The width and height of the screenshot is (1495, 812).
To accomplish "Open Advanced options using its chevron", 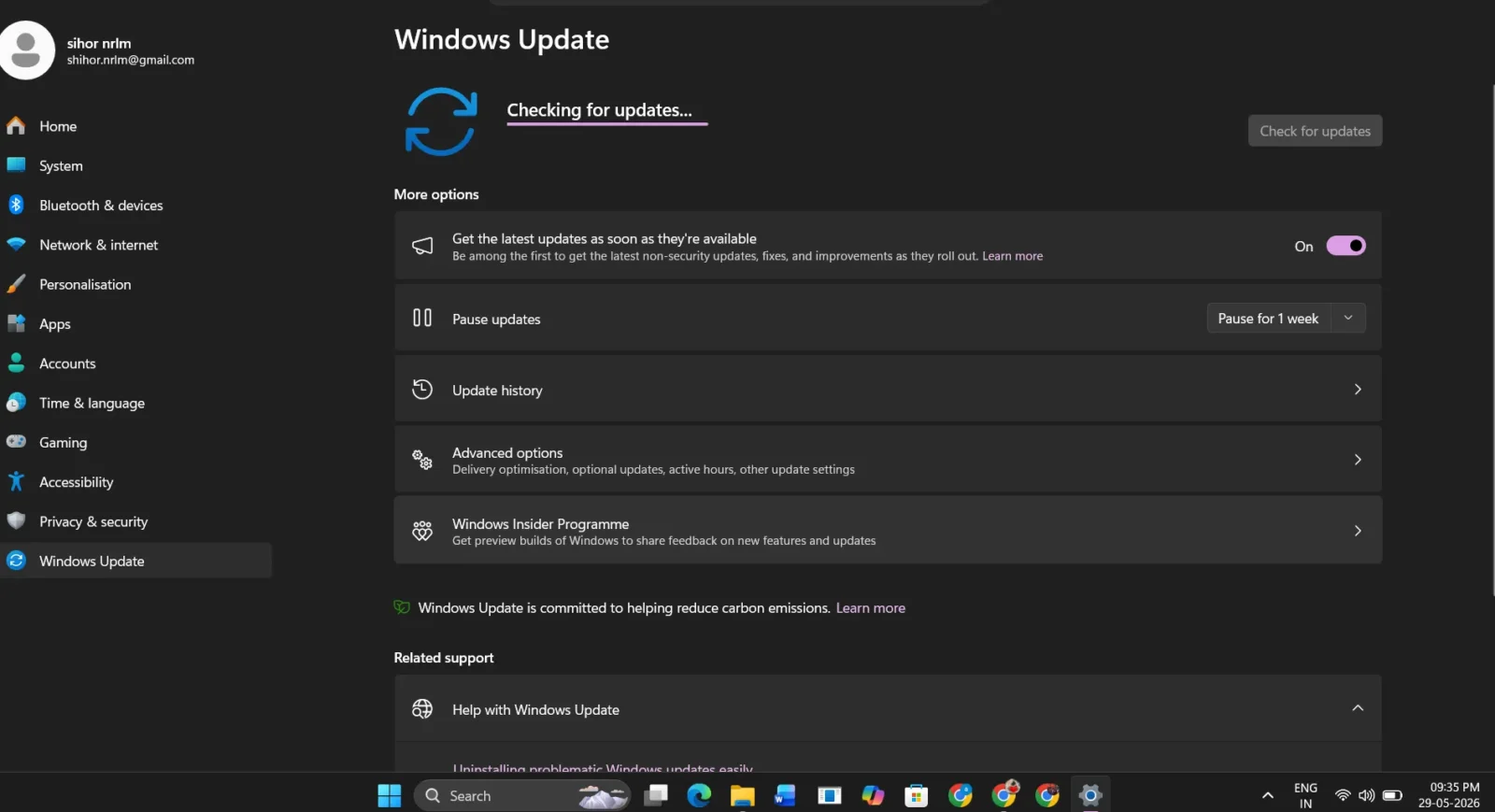I will click(x=1358, y=460).
